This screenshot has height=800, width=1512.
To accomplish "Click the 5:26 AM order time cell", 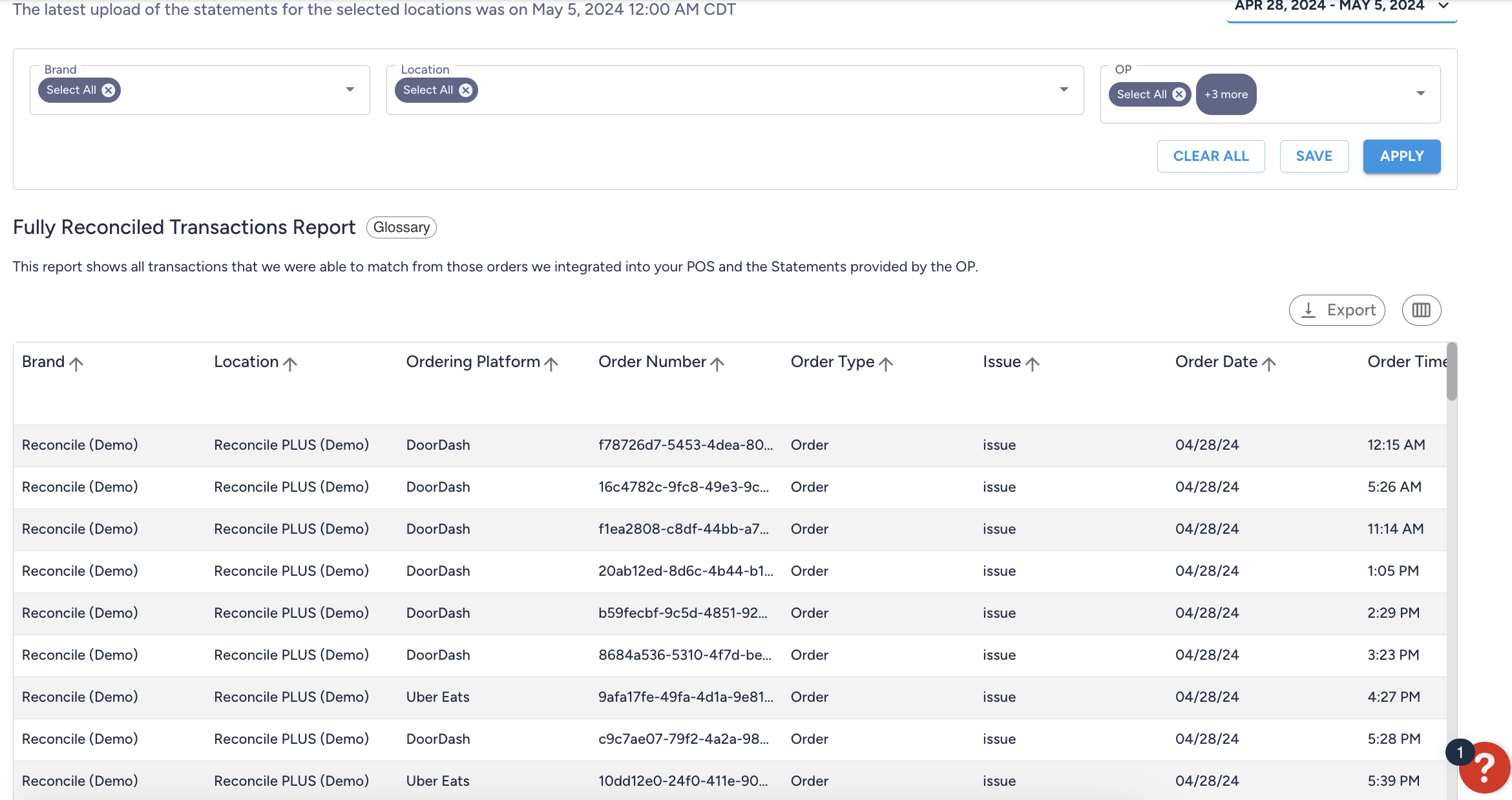I will coord(1394,487).
